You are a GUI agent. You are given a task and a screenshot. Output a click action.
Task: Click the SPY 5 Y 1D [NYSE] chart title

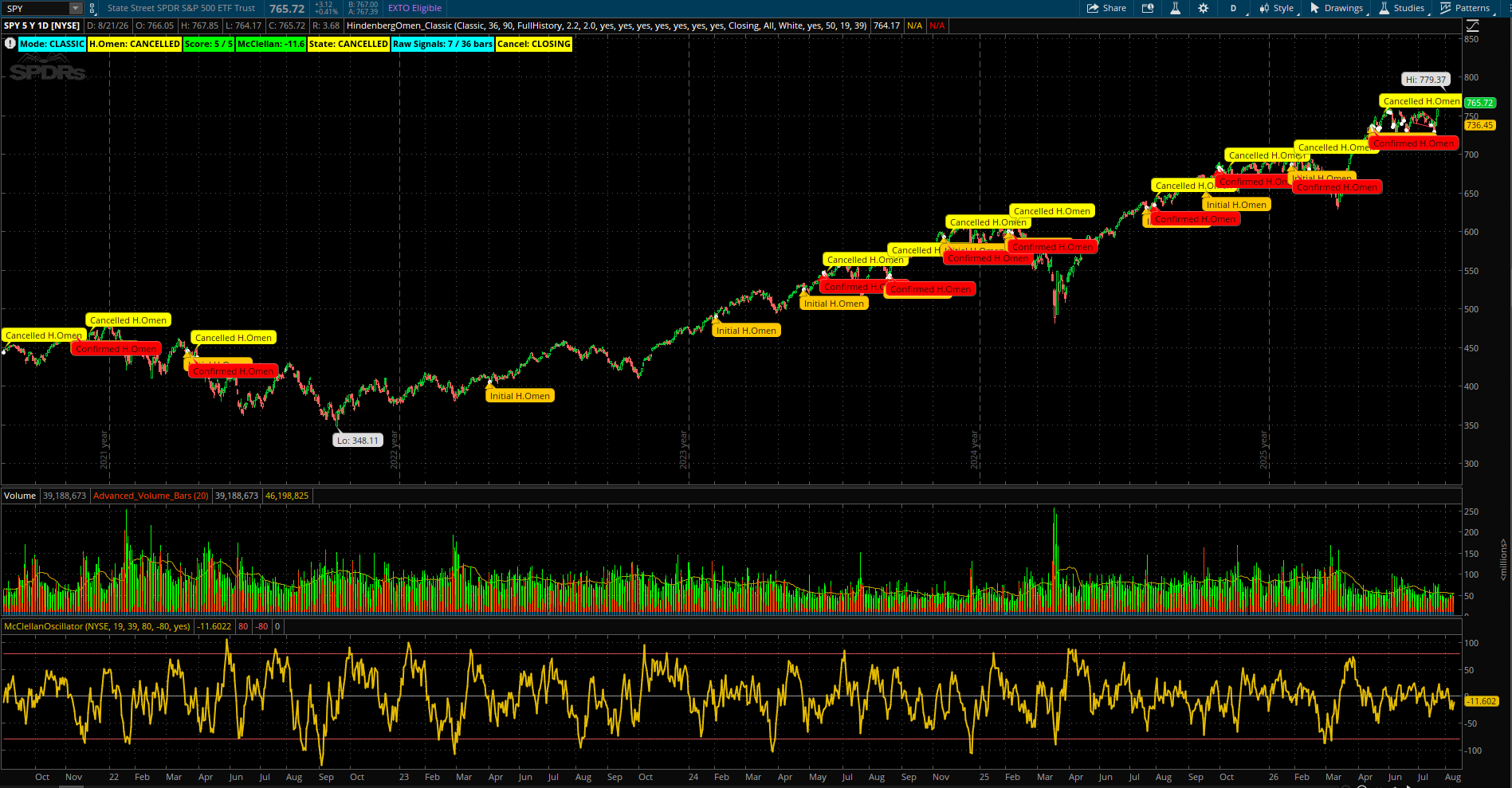click(42, 25)
